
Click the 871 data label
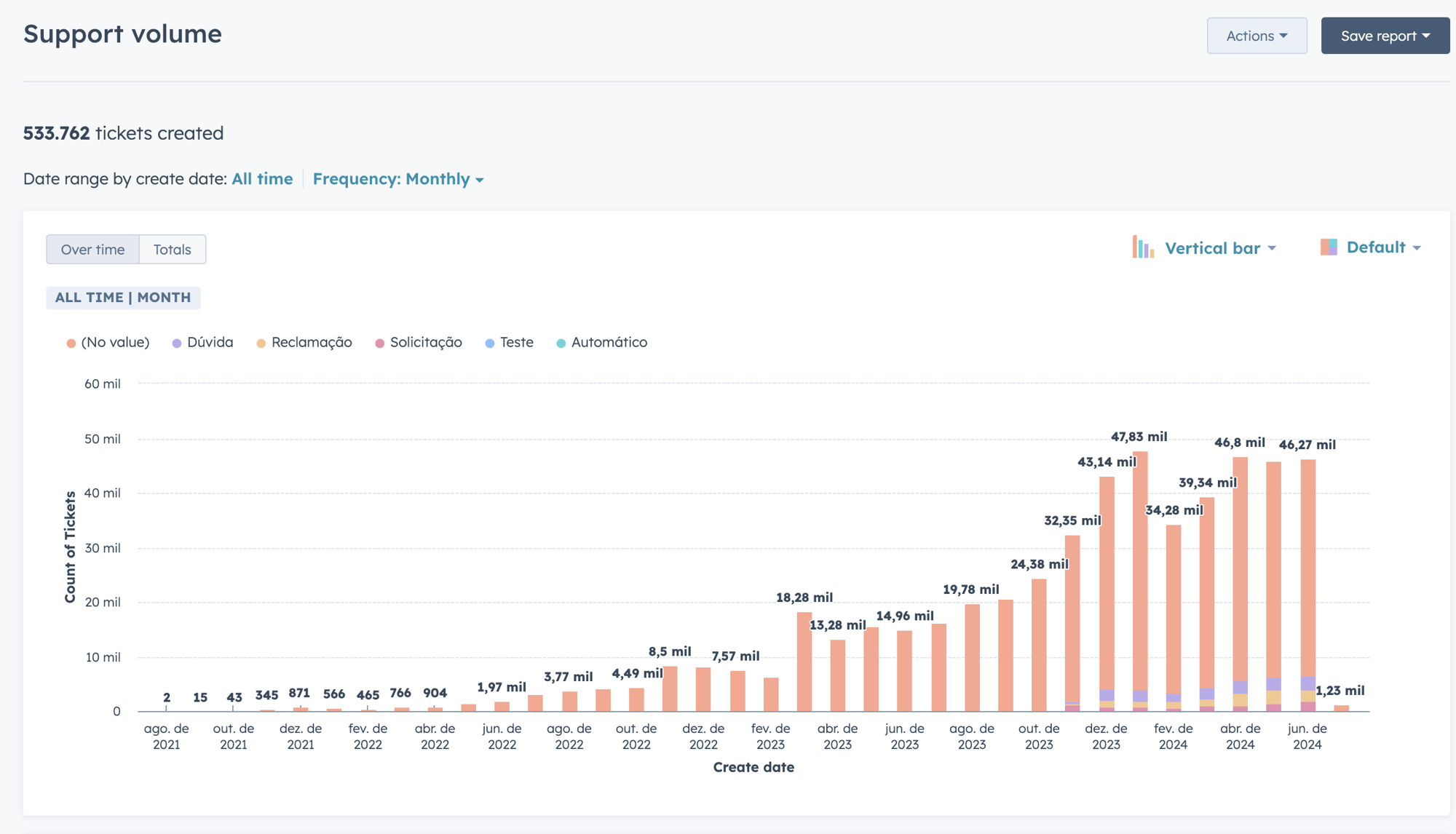tap(299, 693)
